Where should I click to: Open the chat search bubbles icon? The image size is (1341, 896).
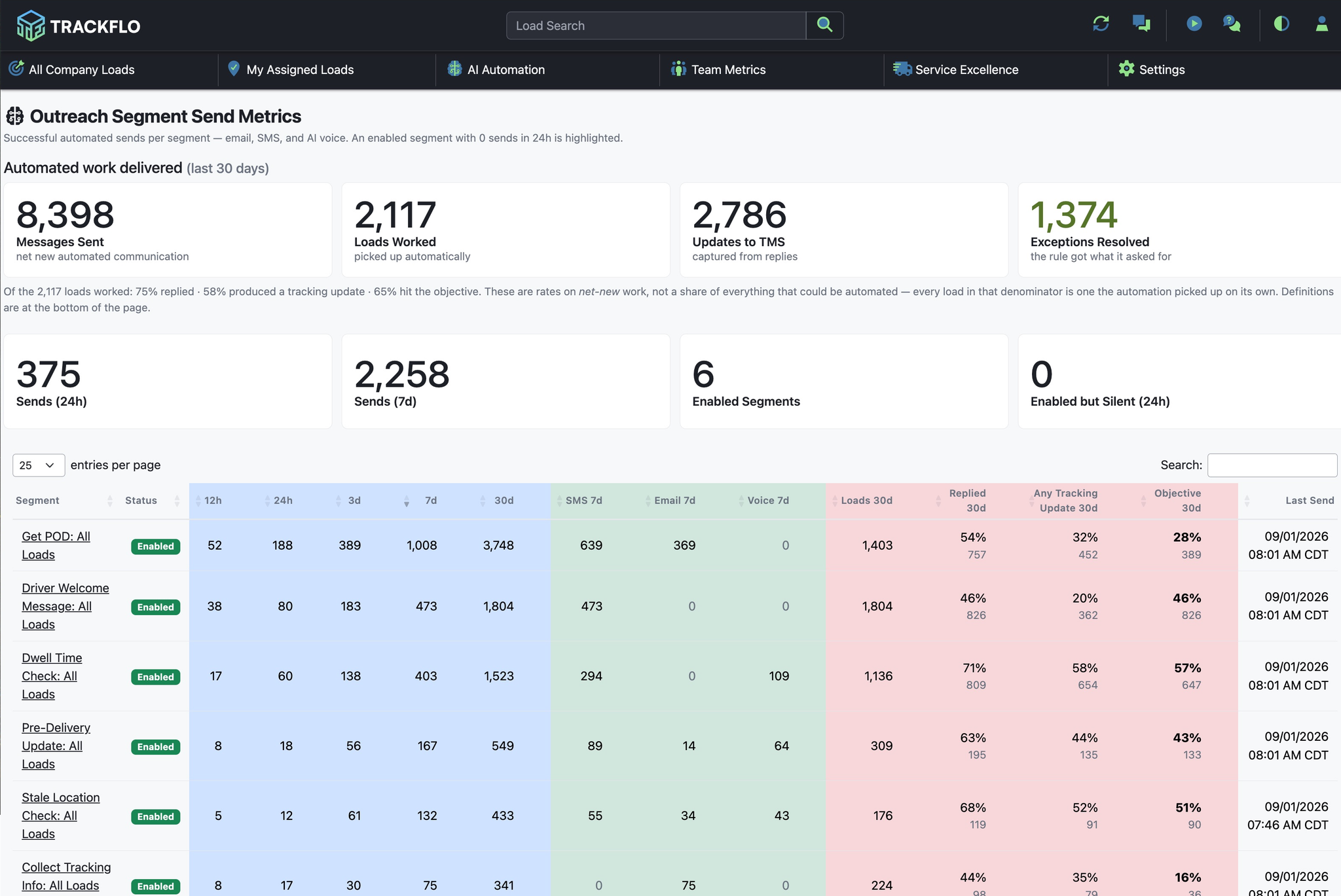(1232, 24)
